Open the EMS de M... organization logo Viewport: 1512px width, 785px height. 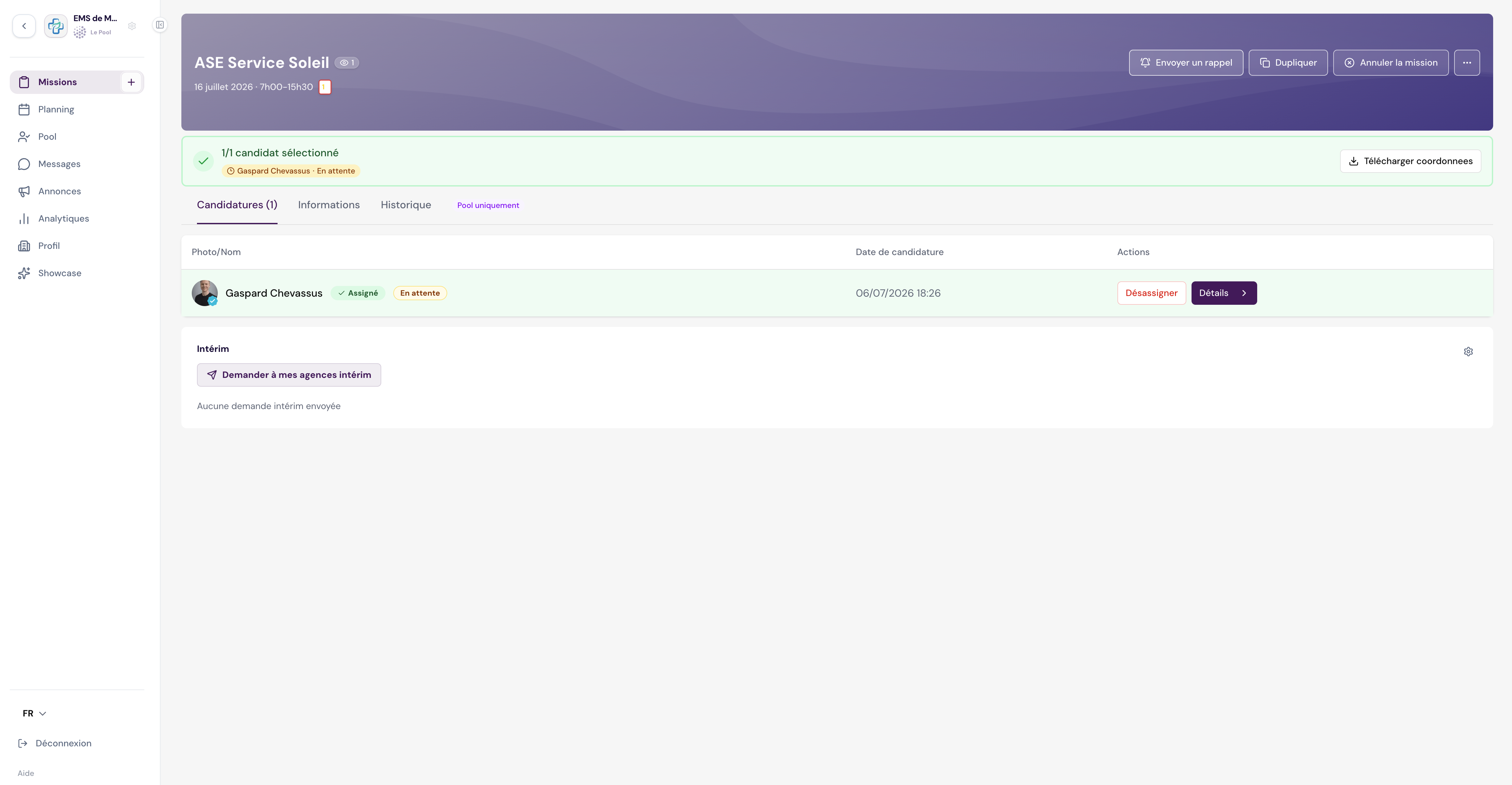(56, 26)
